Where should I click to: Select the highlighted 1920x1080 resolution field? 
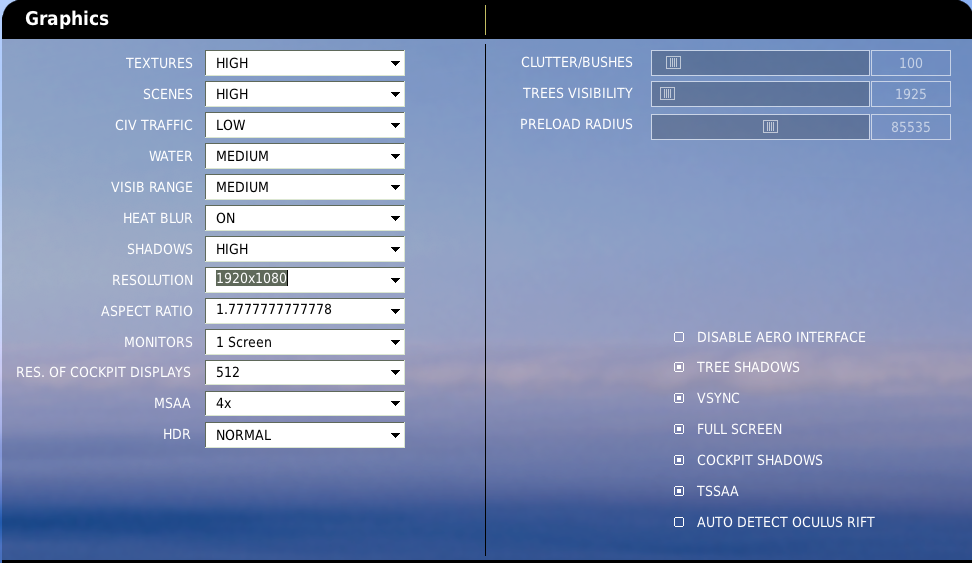click(252, 278)
